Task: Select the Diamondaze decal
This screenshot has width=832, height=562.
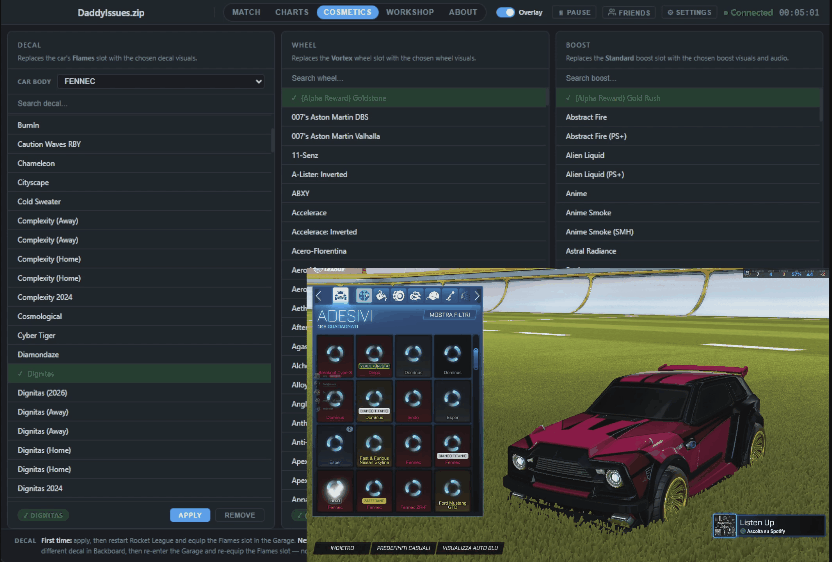Action: coord(140,355)
